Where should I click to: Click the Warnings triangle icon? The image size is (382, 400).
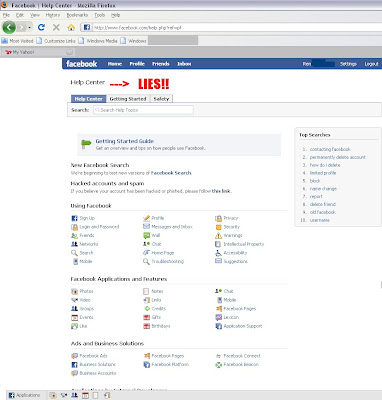coord(218,235)
